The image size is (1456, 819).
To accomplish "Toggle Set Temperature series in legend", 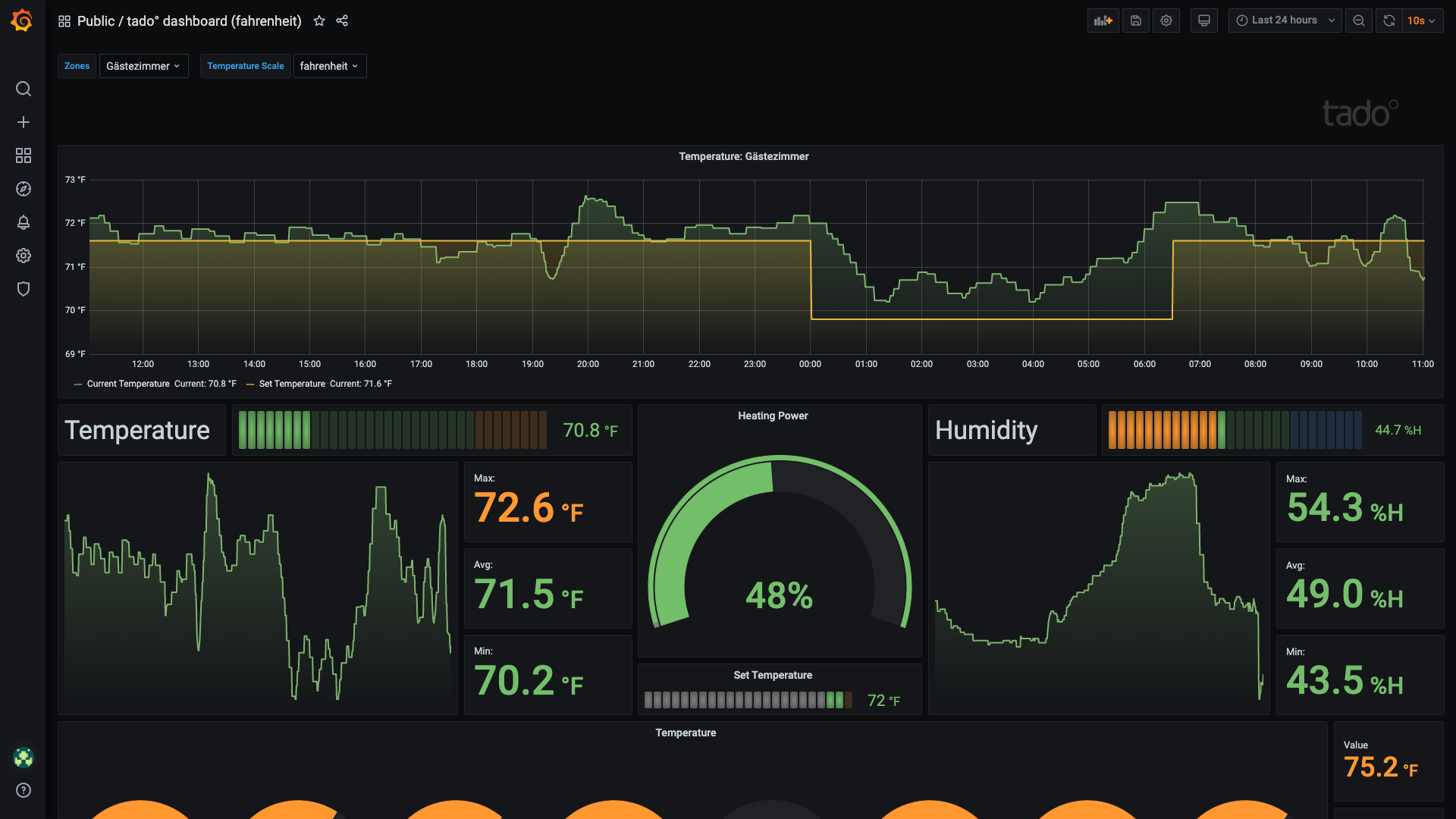I will pyautogui.click(x=291, y=384).
